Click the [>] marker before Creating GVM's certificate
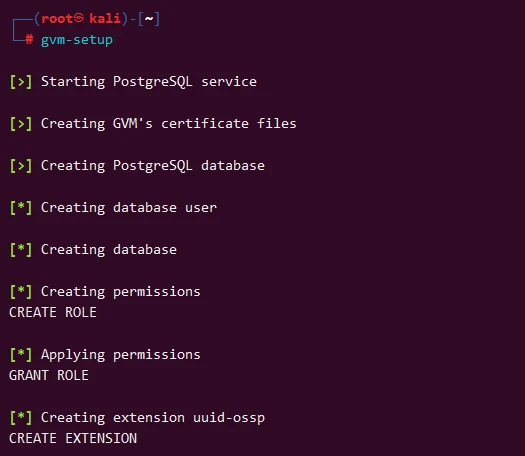The image size is (525, 456). [21, 124]
